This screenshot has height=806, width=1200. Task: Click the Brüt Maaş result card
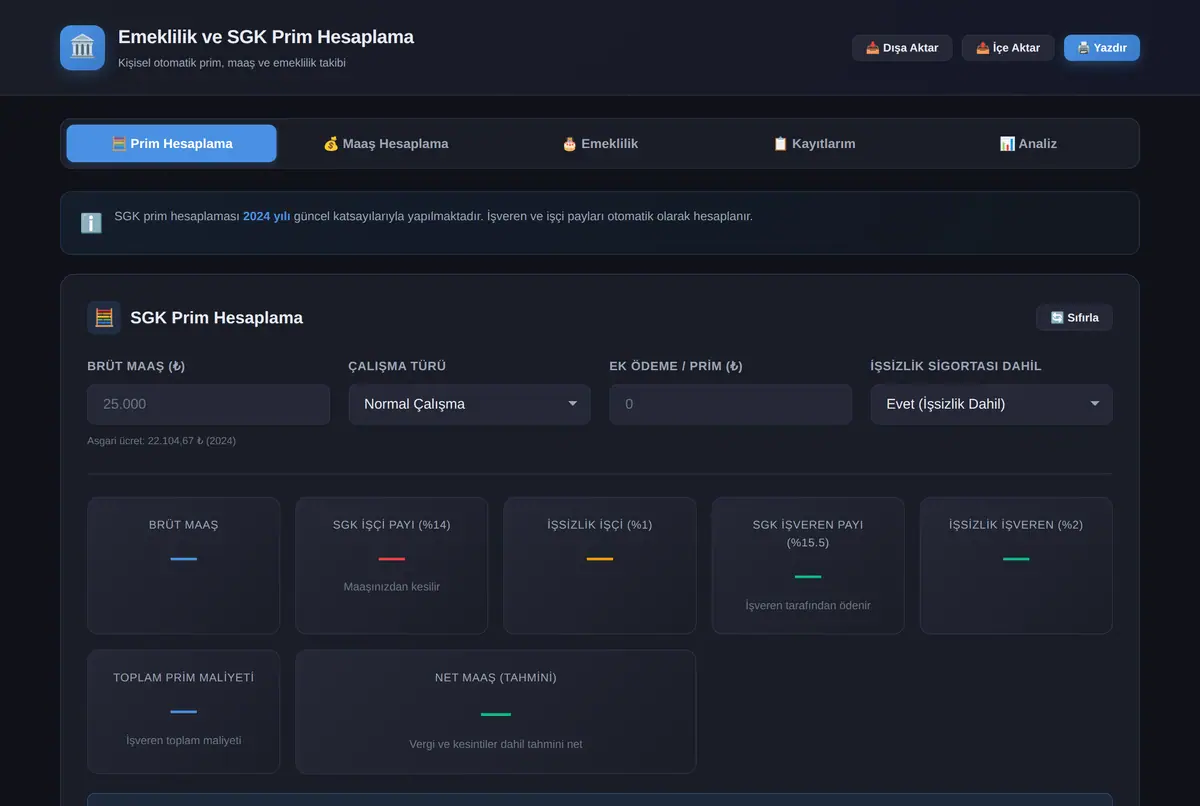pos(184,566)
